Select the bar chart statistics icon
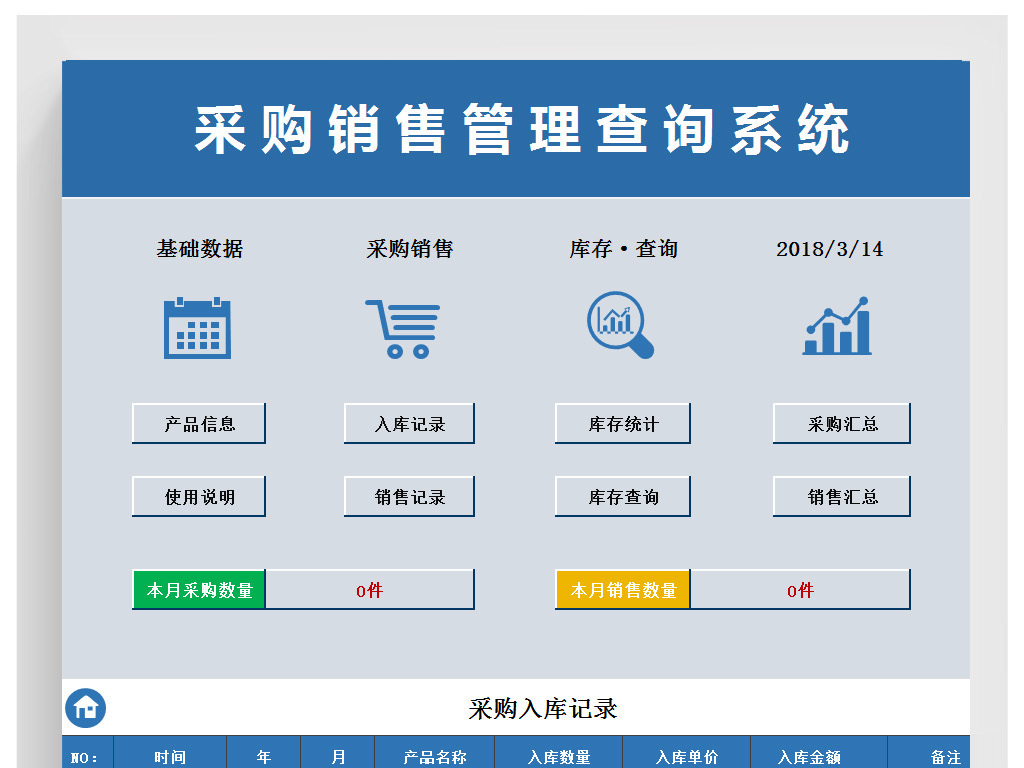Image resolution: width=1024 pixels, height=768 pixels. click(x=839, y=325)
